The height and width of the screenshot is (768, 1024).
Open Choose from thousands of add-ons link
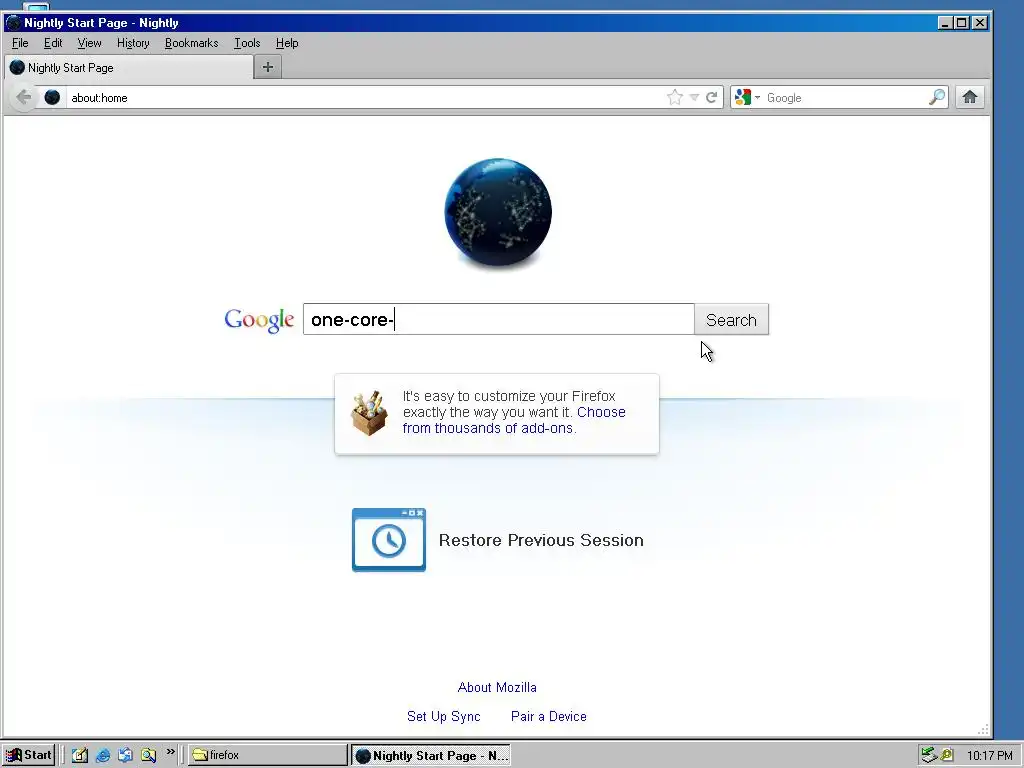(514, 420)
